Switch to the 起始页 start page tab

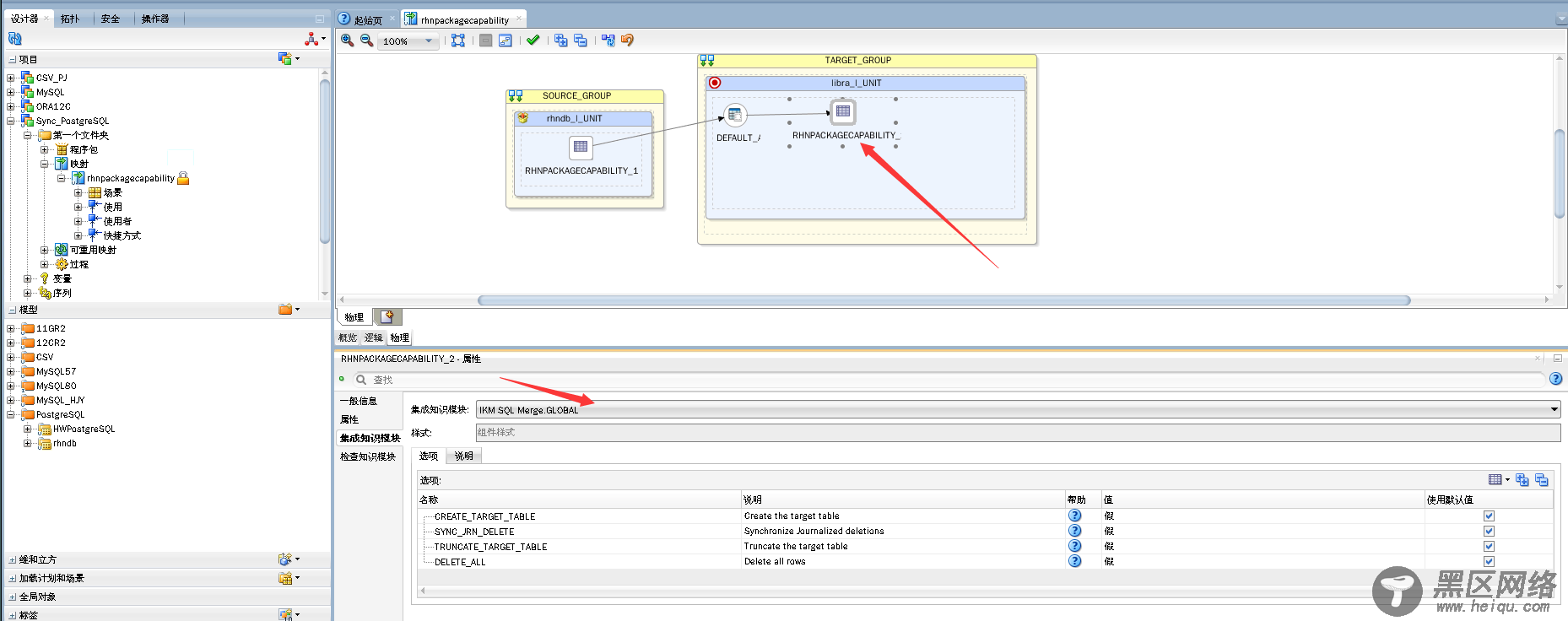click(x=368, y=19)
